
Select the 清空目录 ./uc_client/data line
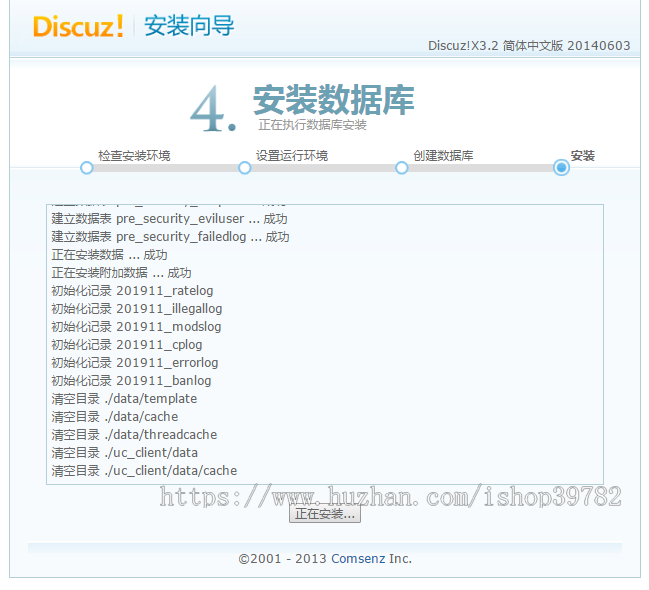(x=125, y=453)
